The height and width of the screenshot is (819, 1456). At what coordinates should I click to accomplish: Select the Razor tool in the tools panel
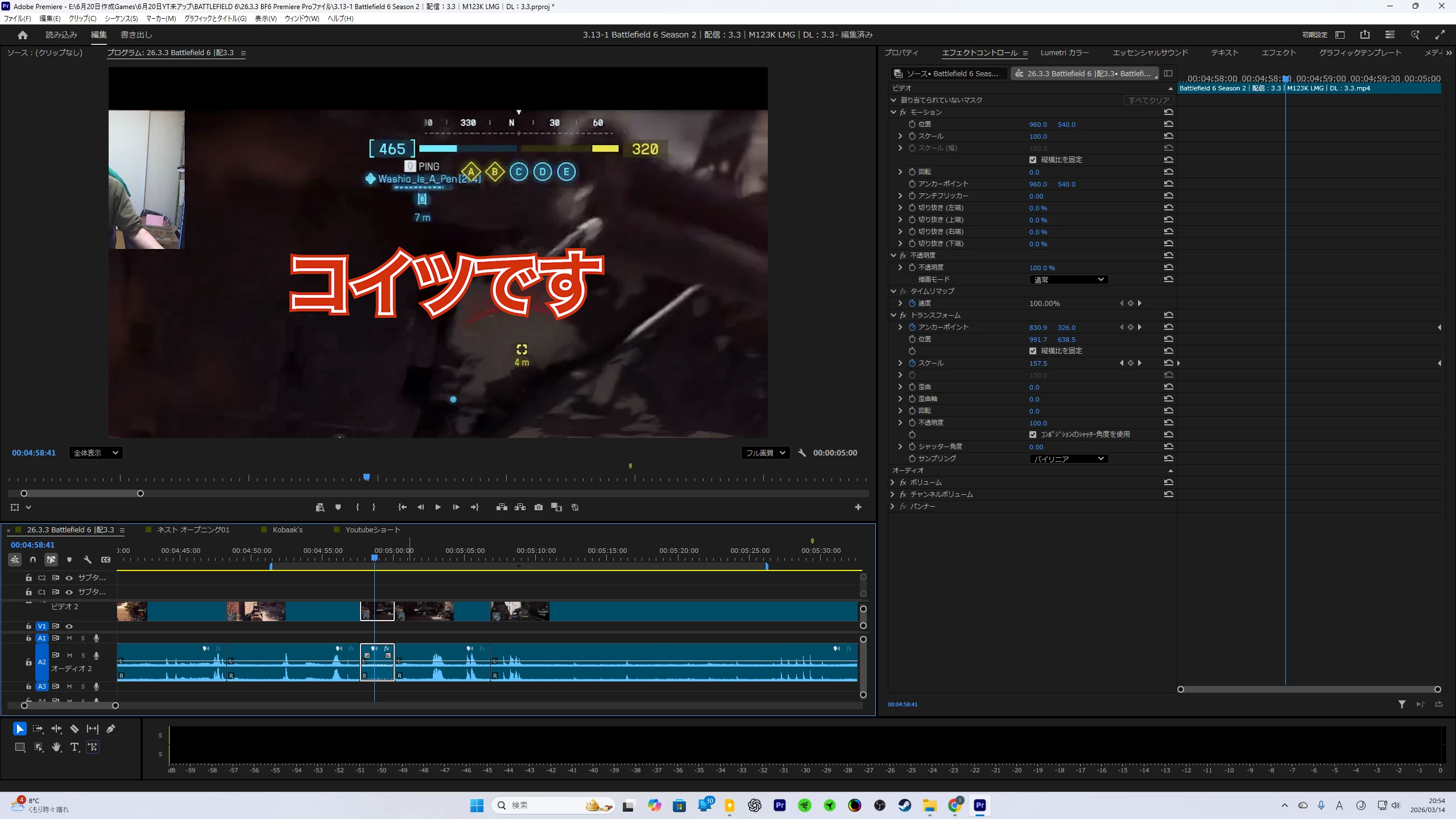click(x=75, y=729)
